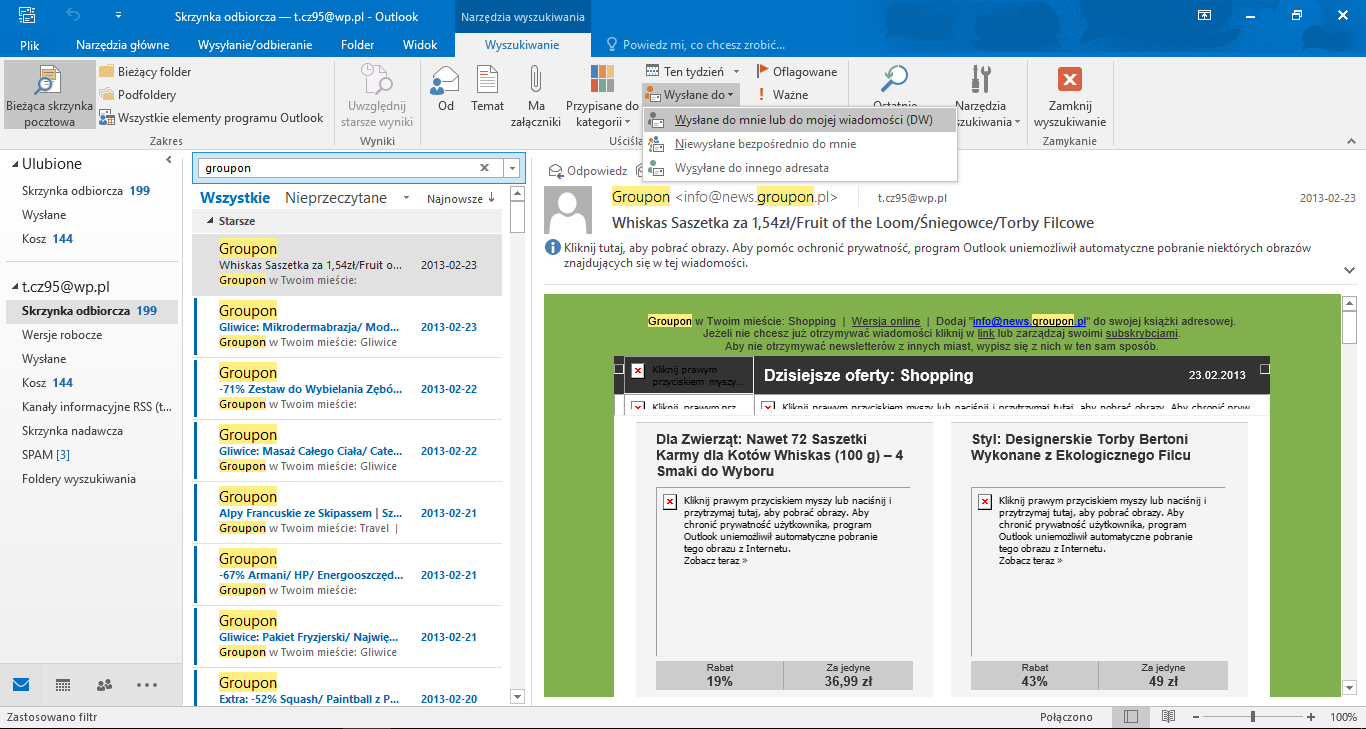Screen dimensions: 1366x729
Task: Open -71% Zestaw do Wybielania message
Action: pyautogui.click(x=347, y=389)
